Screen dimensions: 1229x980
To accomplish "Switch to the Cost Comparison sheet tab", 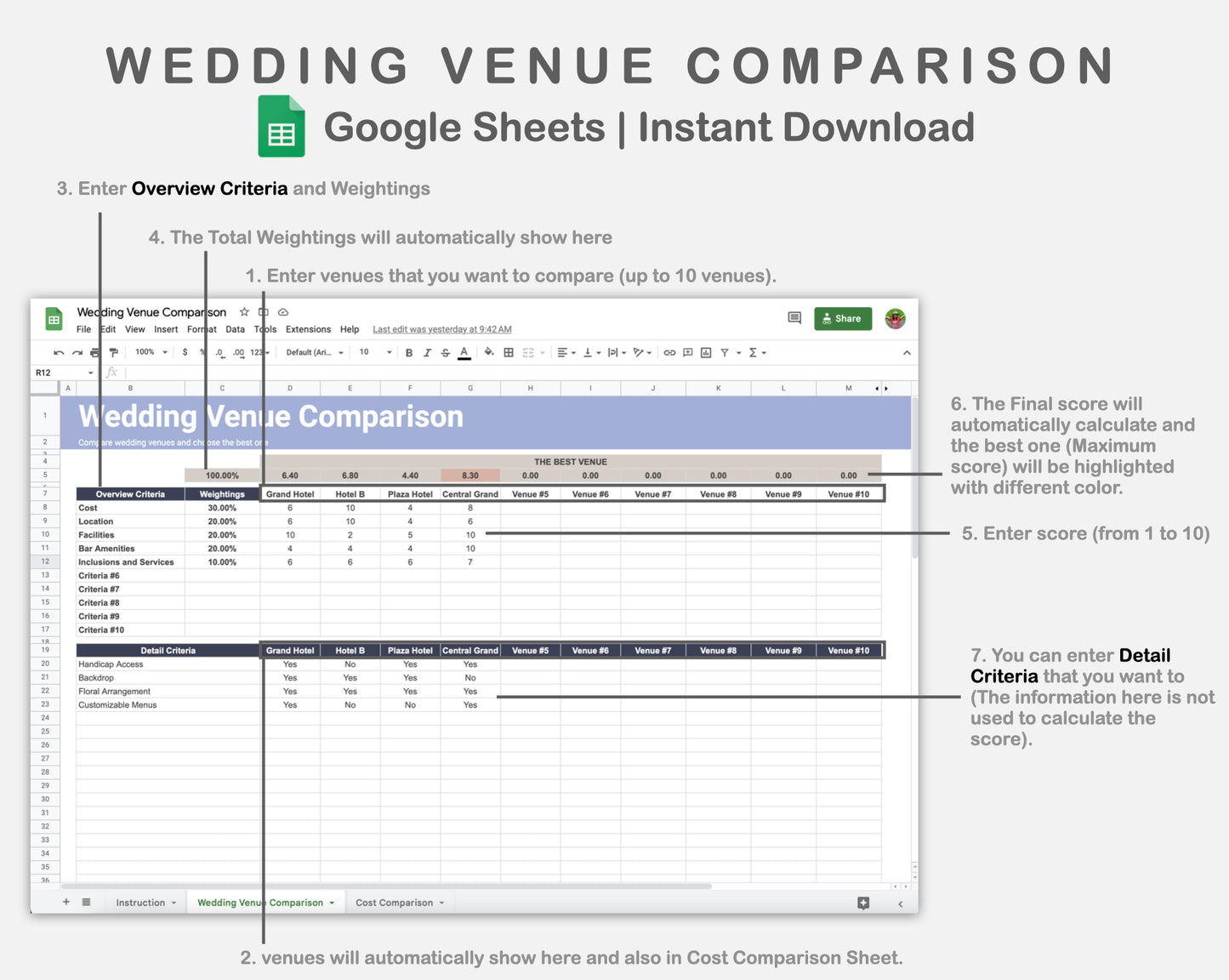I will (x=394, y=902).
